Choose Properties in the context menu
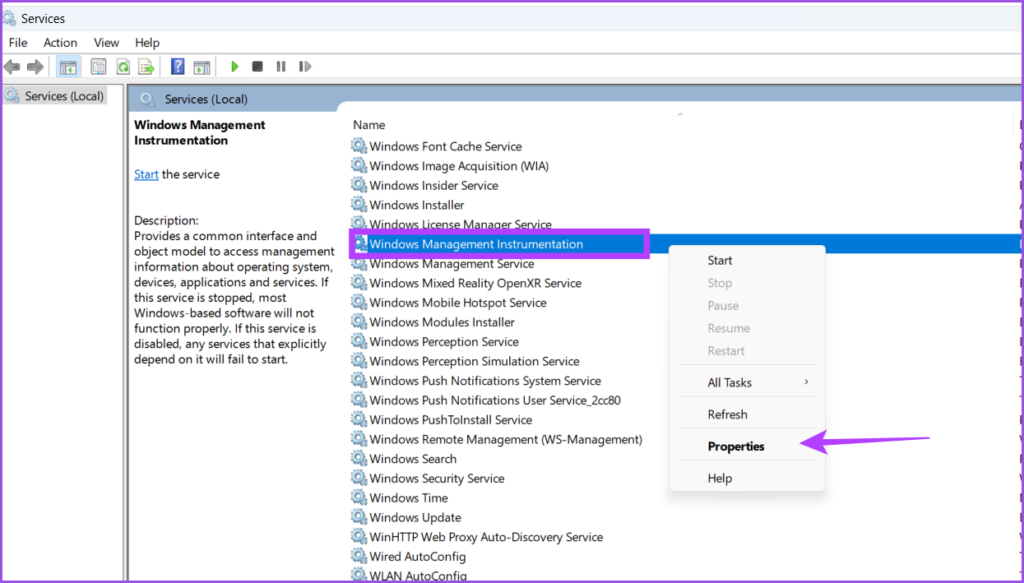This screenshot has height=583, width=1024. (x=747, y=447)
